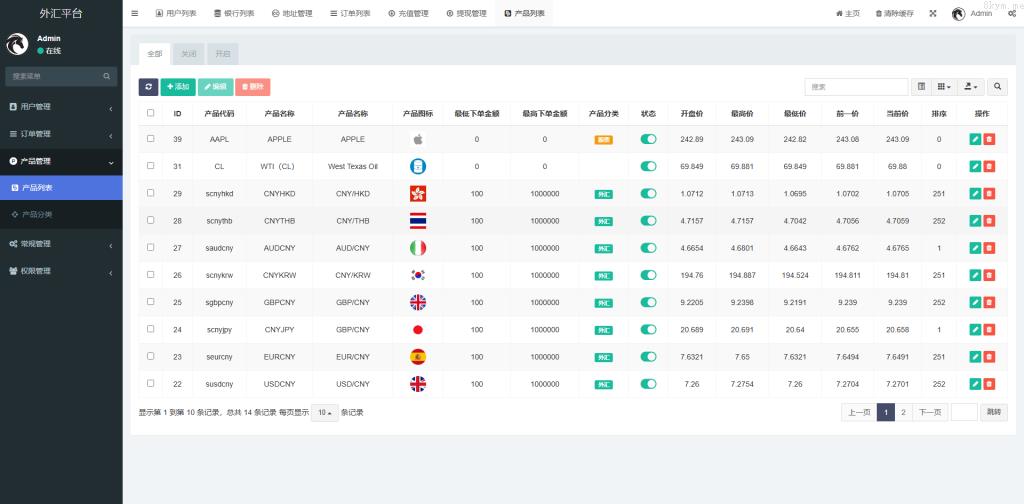Disable the status switch for EURCNY row
Viewport: 1024px width, 504px height.
click(648, 356)
